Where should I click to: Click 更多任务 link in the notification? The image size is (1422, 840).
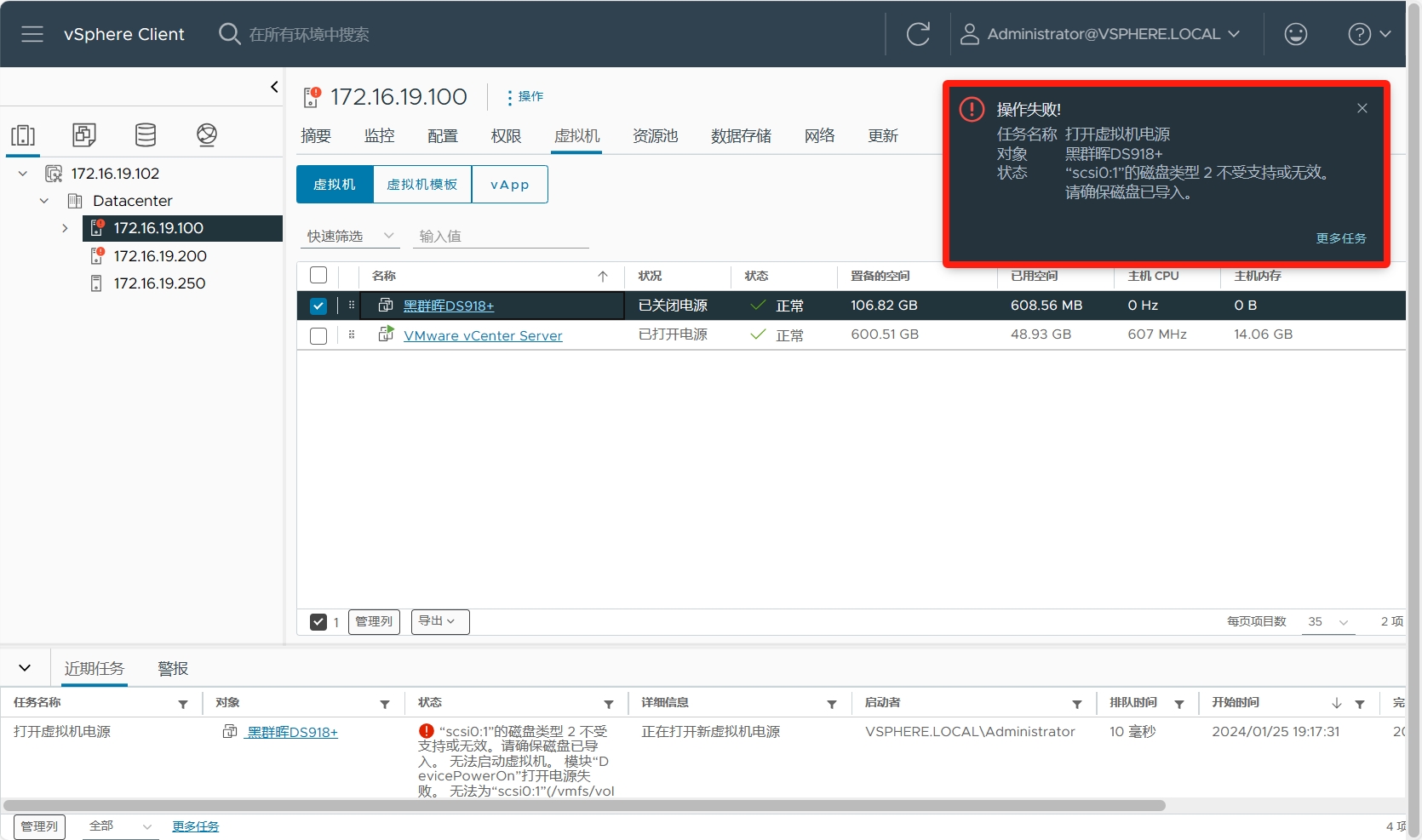pos(1341,238)
